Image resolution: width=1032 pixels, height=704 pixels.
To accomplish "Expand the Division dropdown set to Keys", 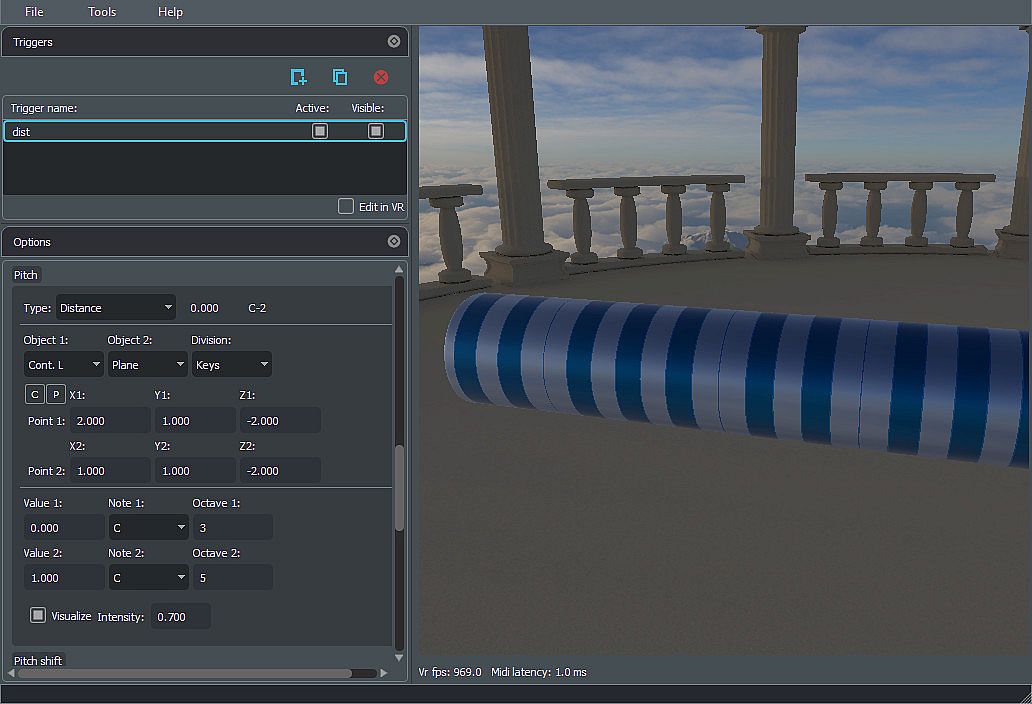I will [231, 365].
